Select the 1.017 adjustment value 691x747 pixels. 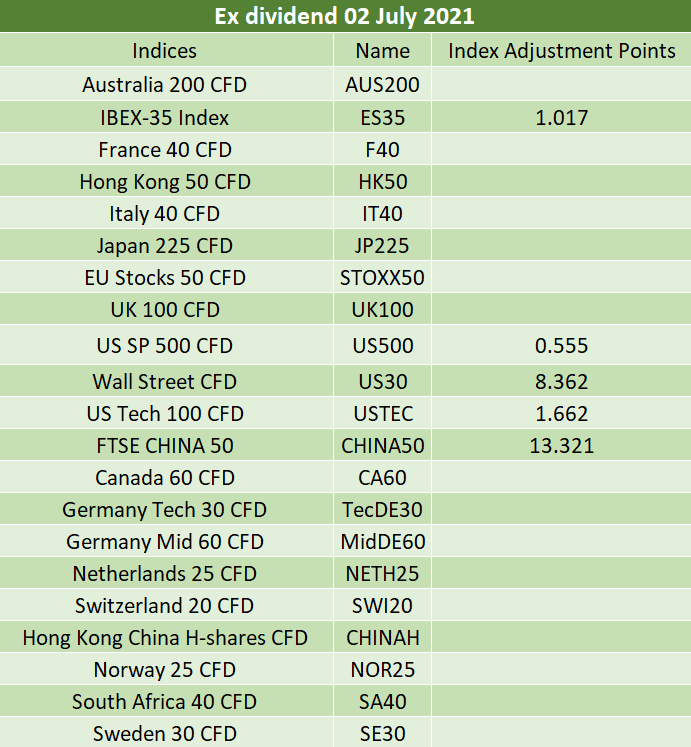(x=561, y=118)
